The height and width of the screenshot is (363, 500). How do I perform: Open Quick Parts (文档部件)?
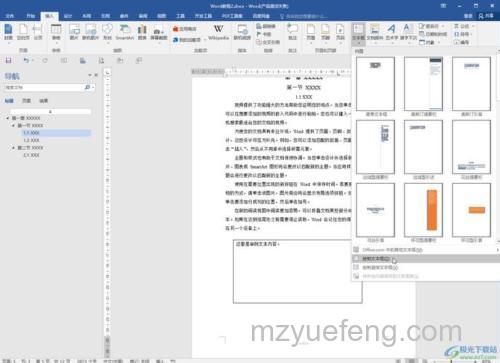point(375,33)
